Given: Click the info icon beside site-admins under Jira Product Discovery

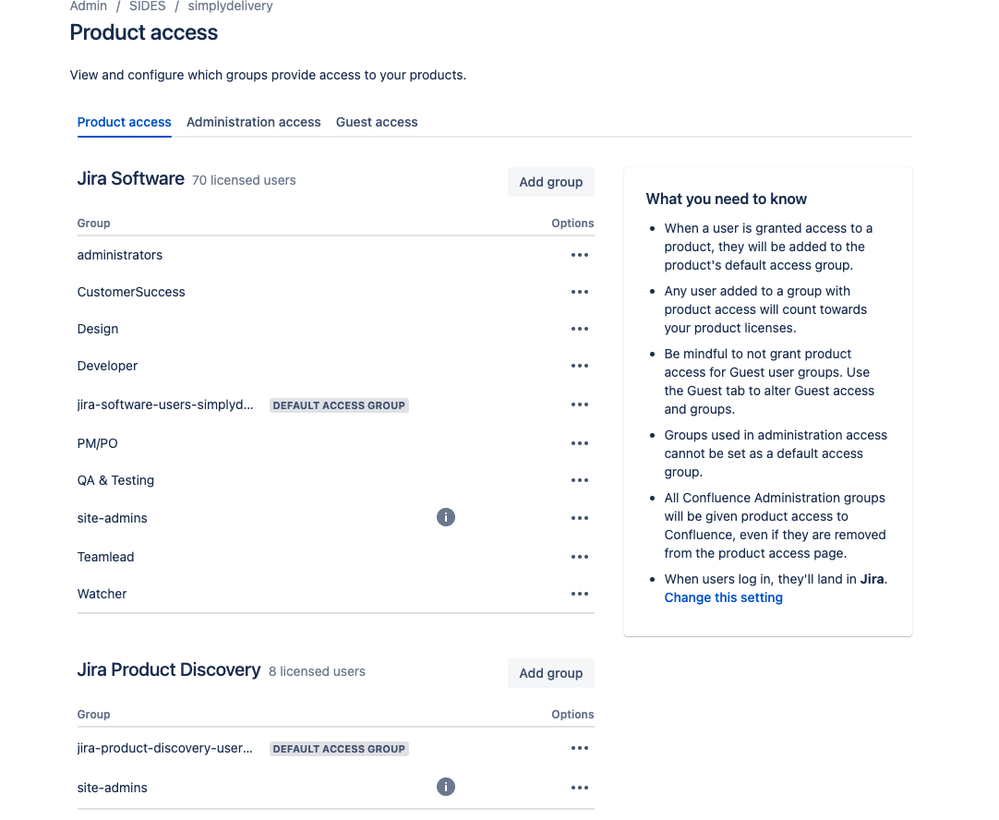Looking at the screenshot, I should coord(446,787).
